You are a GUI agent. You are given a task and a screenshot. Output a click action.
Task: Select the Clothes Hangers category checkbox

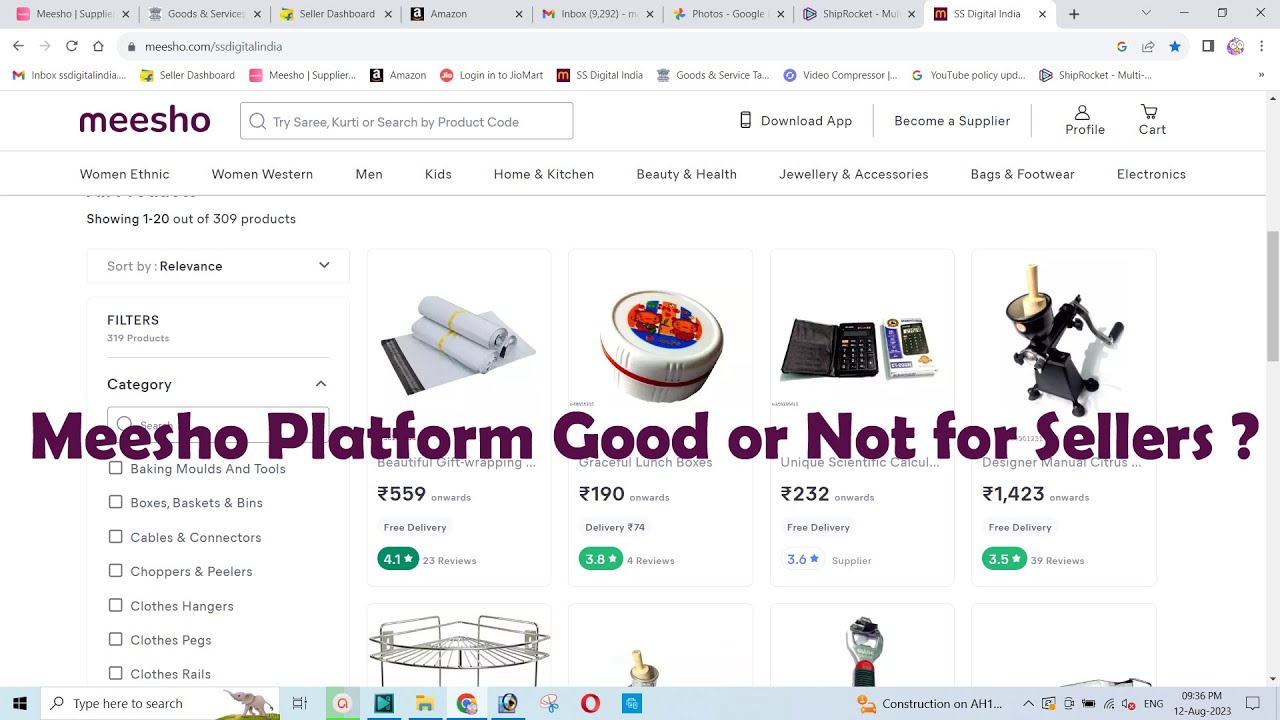coord(116,605)
